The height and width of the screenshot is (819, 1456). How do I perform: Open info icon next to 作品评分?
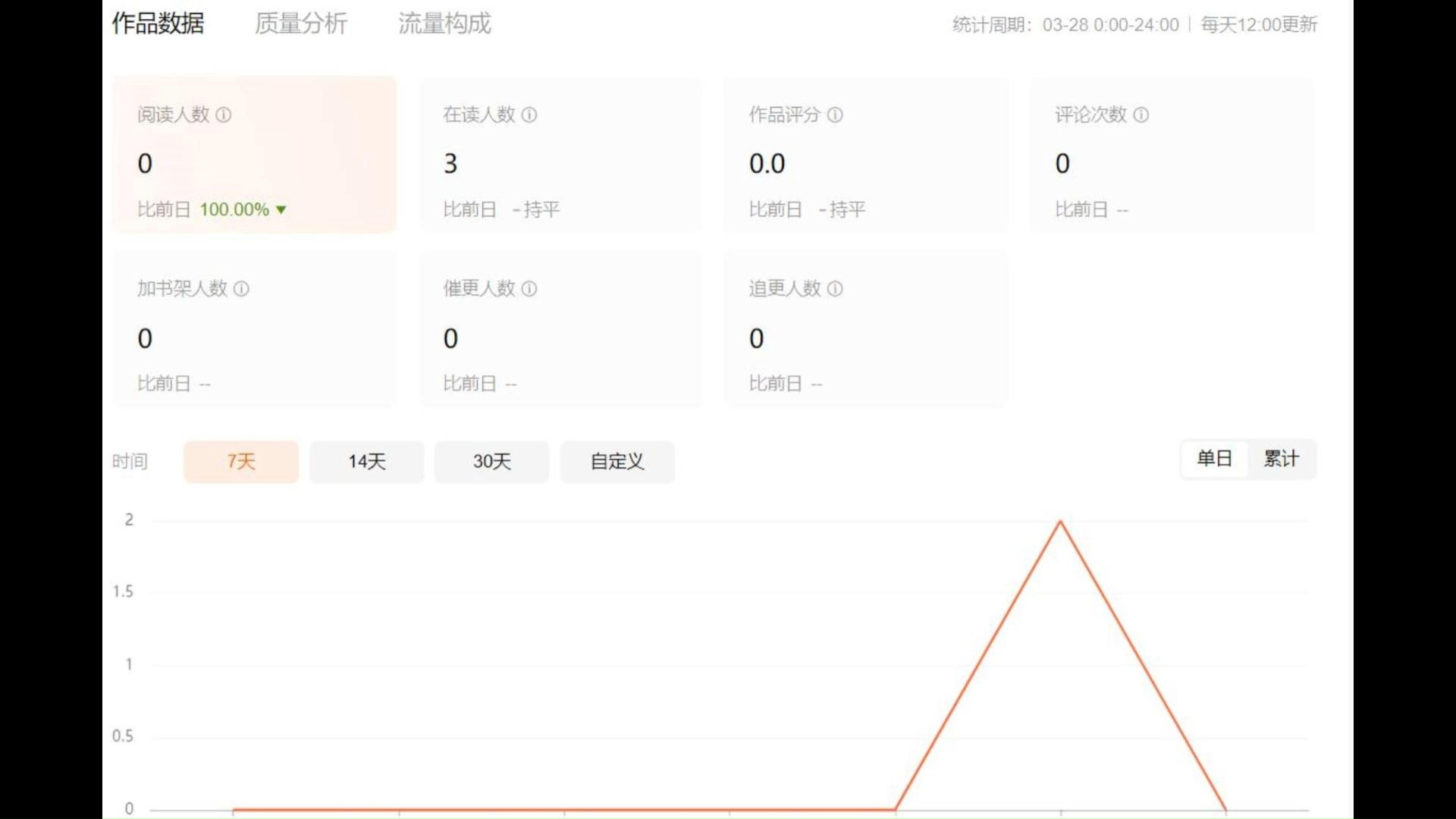835,115
